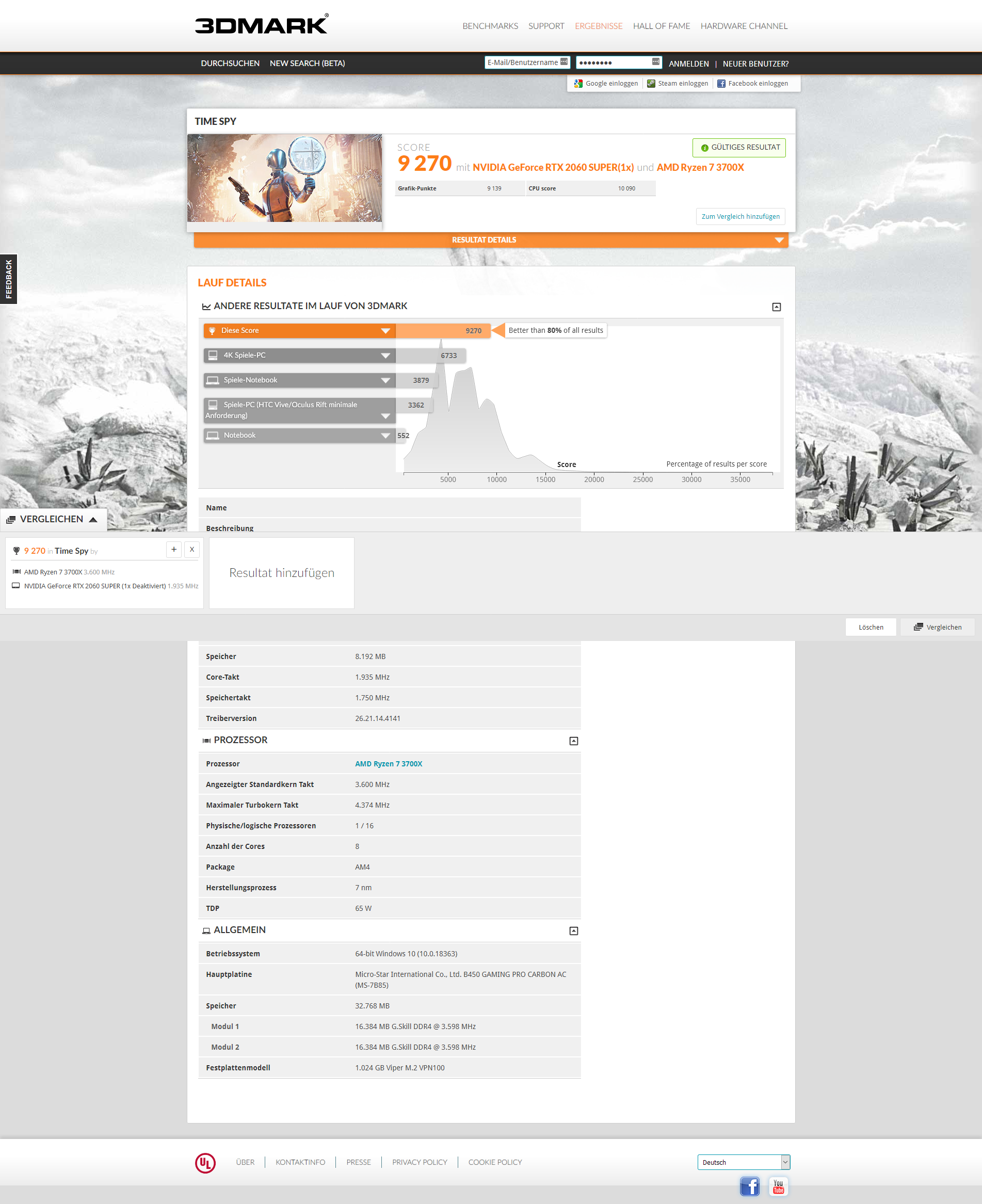Expand the Spiele-Notebook dropdown
The image size is (982, 1204).
click(385, 380)
